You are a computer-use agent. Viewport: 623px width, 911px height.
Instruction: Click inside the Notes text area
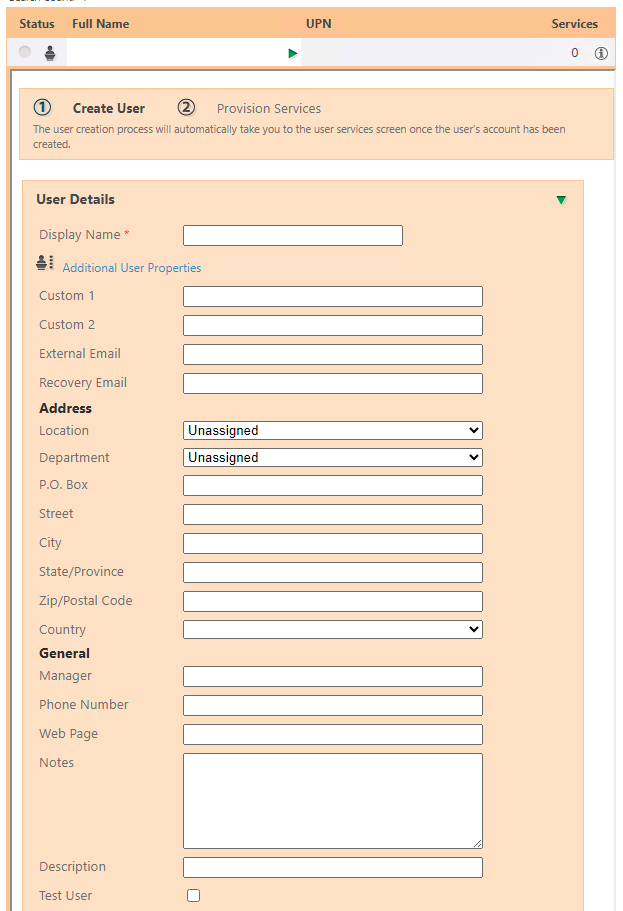(332, 800)
